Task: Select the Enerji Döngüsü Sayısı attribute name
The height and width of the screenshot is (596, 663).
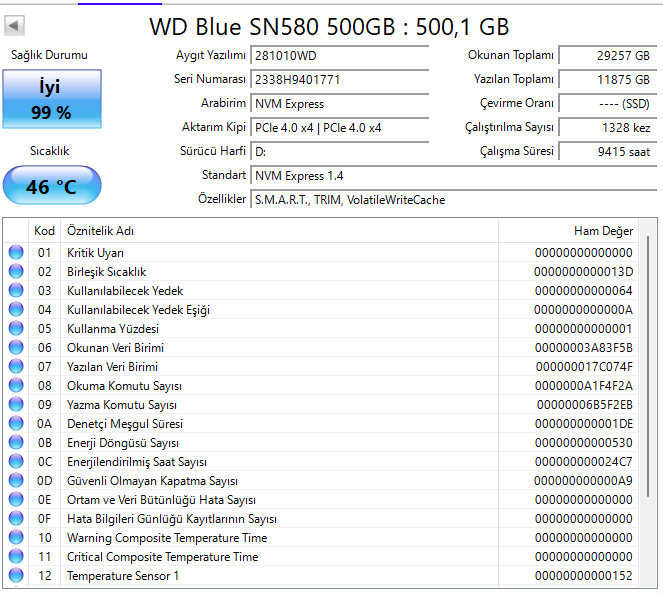Action: pos(123,443)
